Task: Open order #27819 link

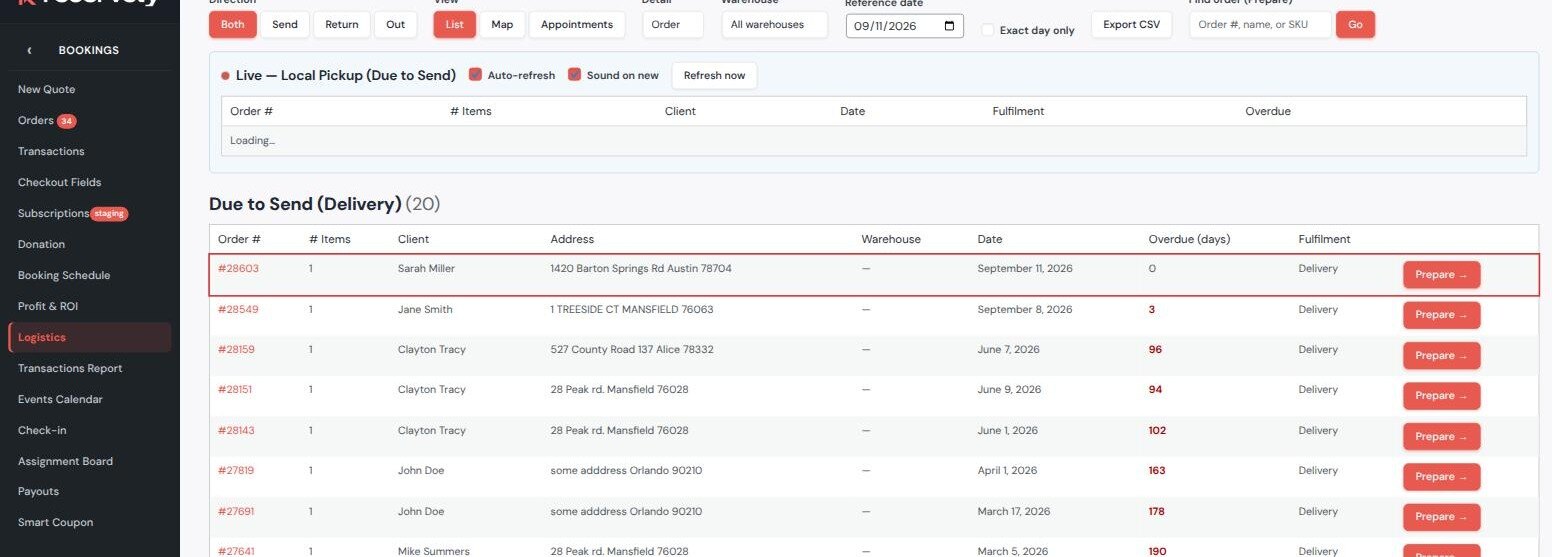Action: pos(236,470)
